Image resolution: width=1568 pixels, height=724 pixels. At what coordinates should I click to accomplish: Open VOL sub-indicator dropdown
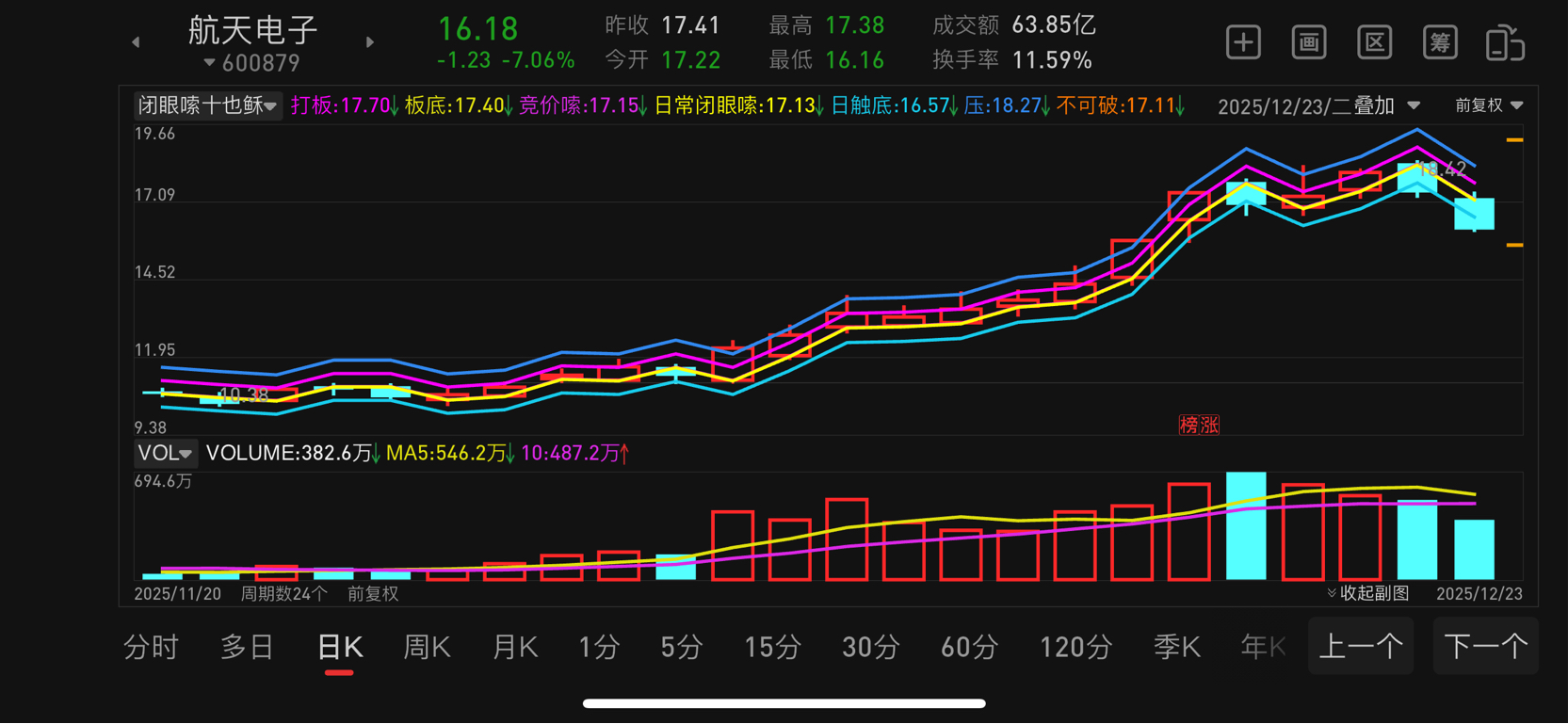point(165,454)
